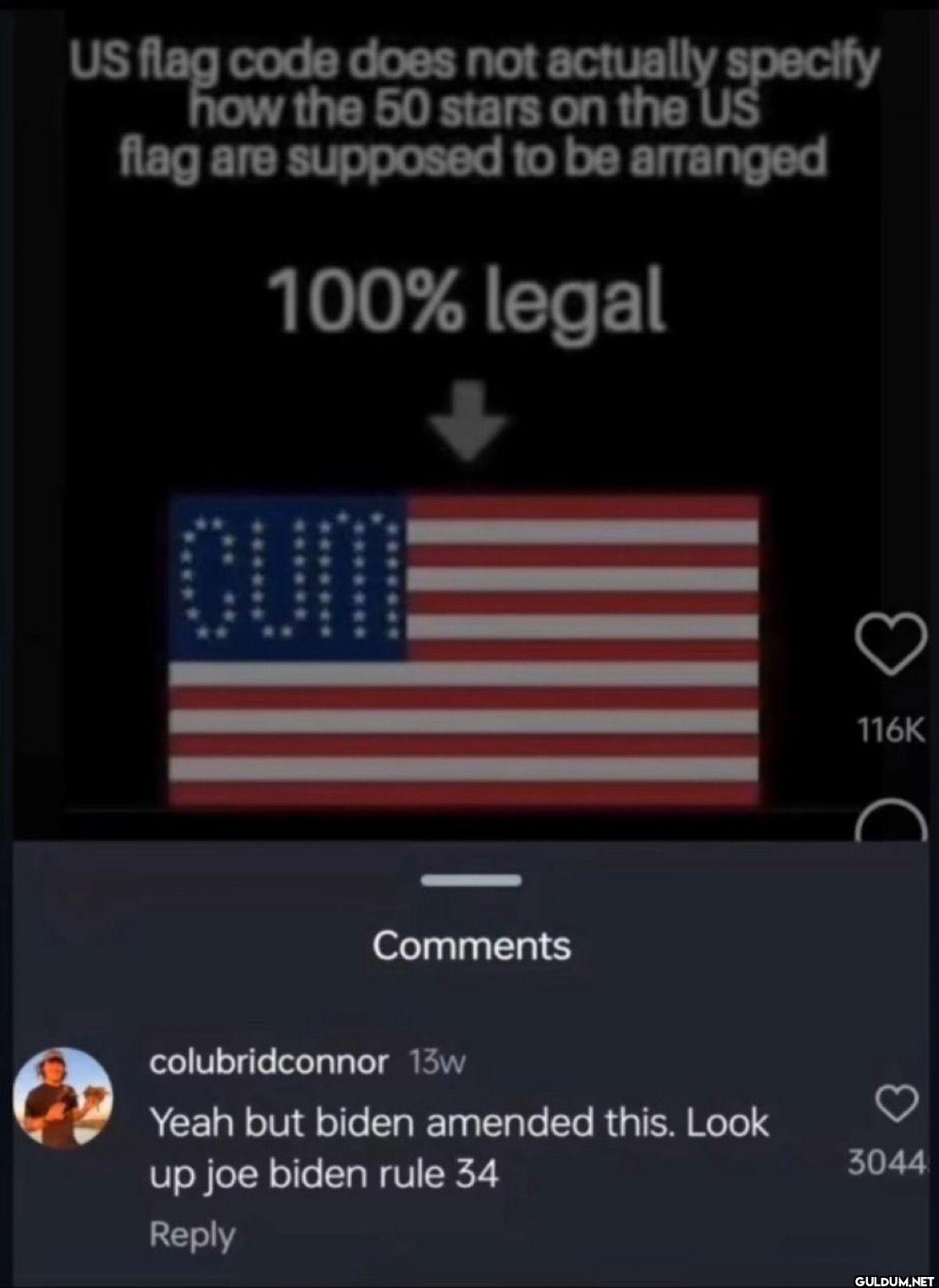Like the video with the heart icon
Screen dimensions: 939x1288
tap(891, 642)
